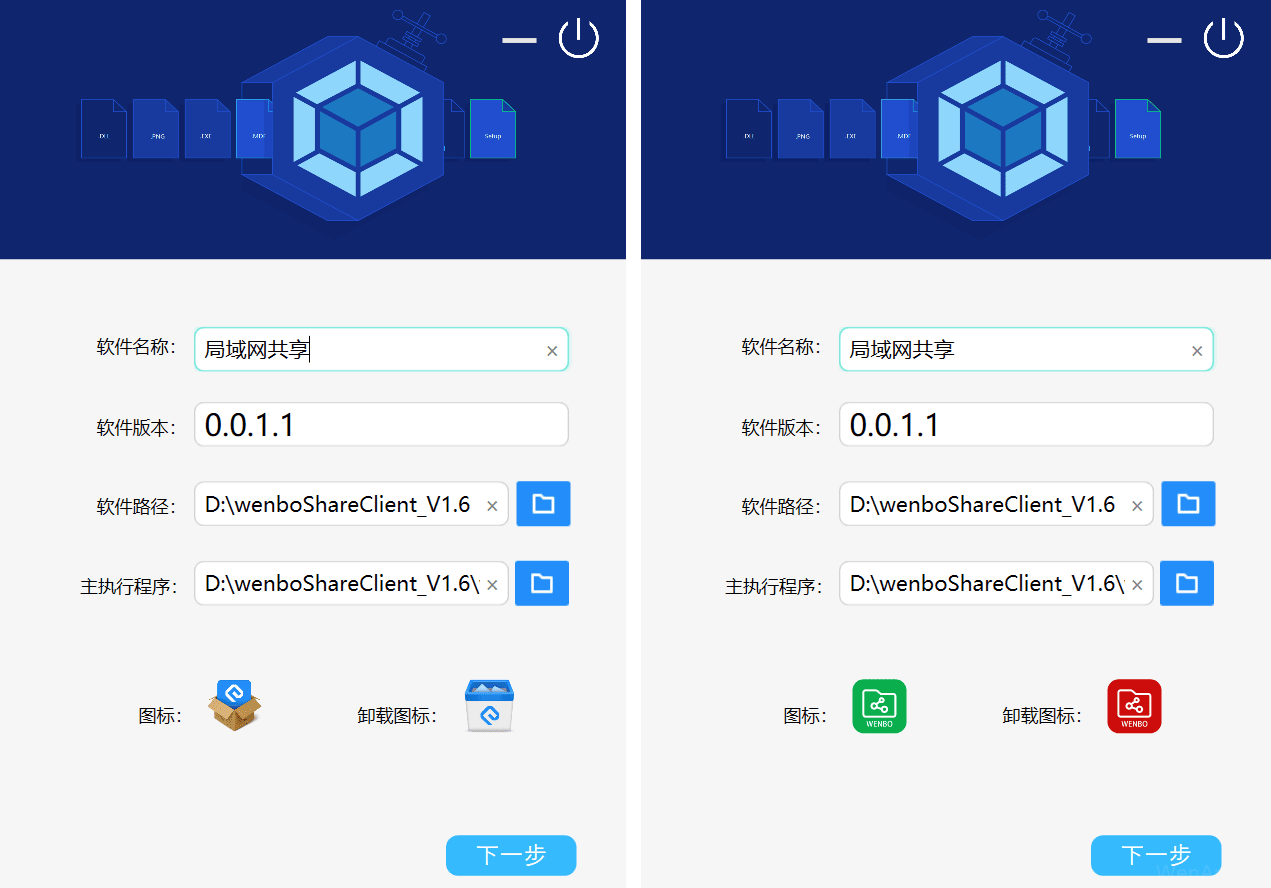Click the blue bin uninstall icon

click(489, 706)
